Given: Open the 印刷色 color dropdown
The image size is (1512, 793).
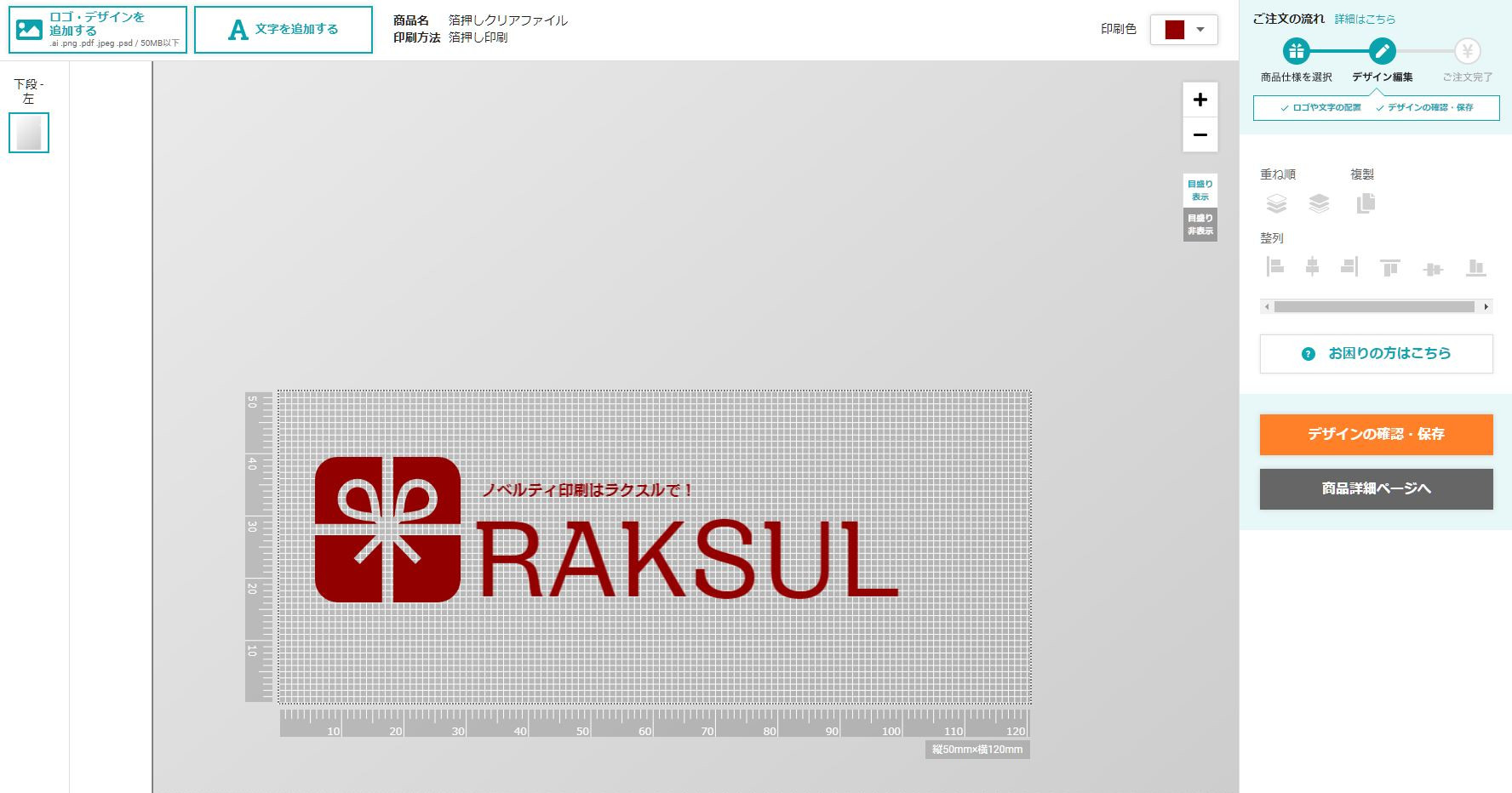Looking at the screenshot, I should 1184,30.
